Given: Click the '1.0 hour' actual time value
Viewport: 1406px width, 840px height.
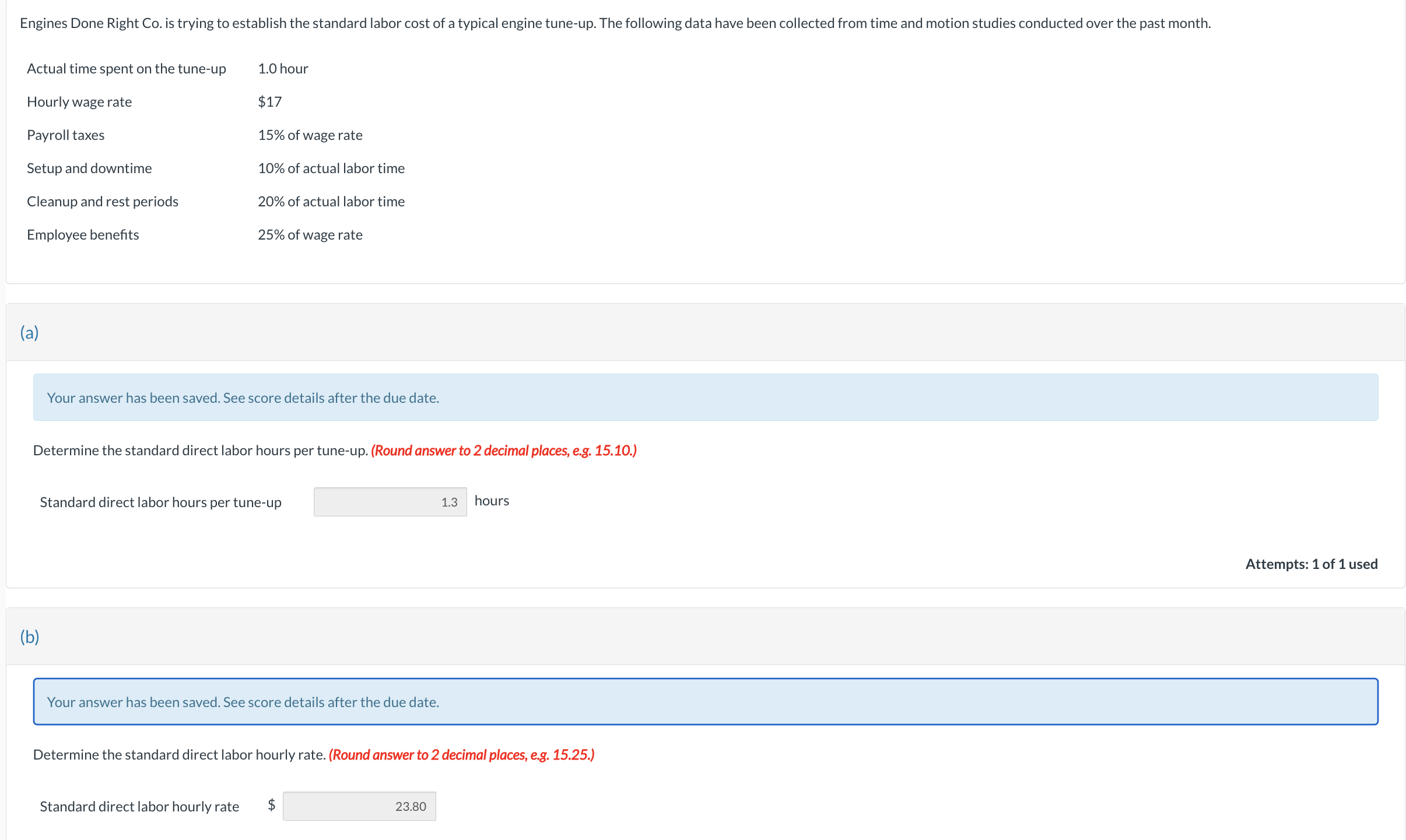Looking at the screenshot, I should [x=283, y=69].
